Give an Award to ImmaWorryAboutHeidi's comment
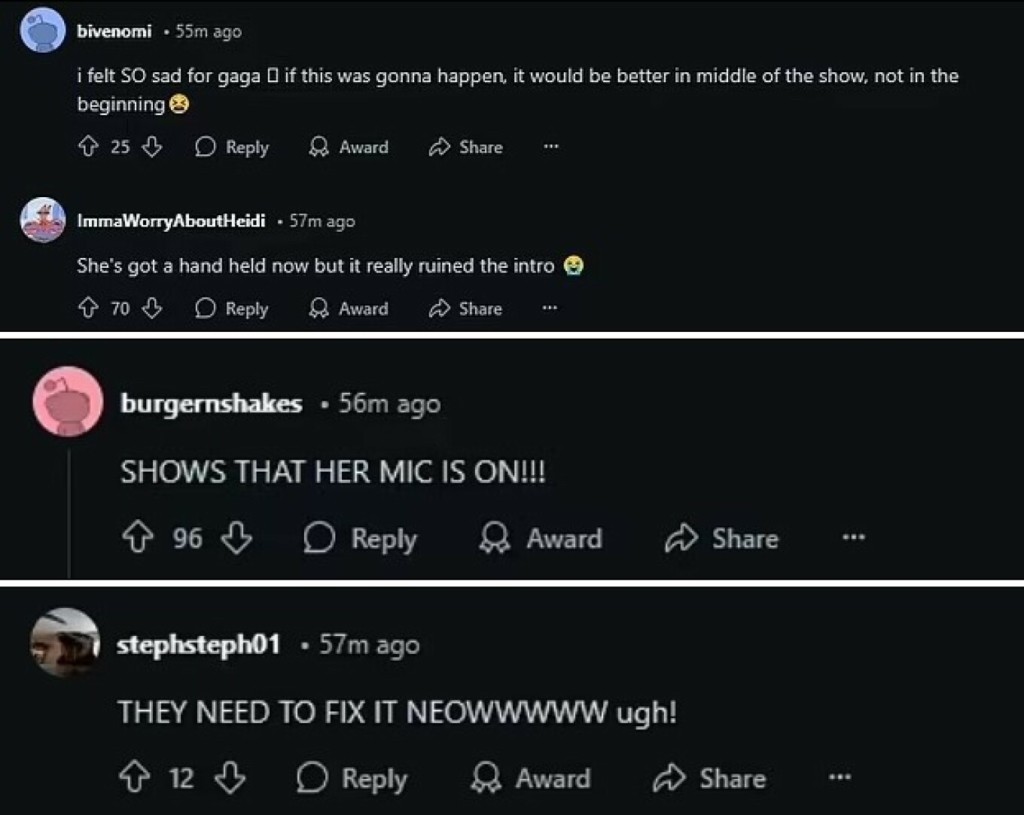This screenshot has width=1024, height=815. coord(348,309)
